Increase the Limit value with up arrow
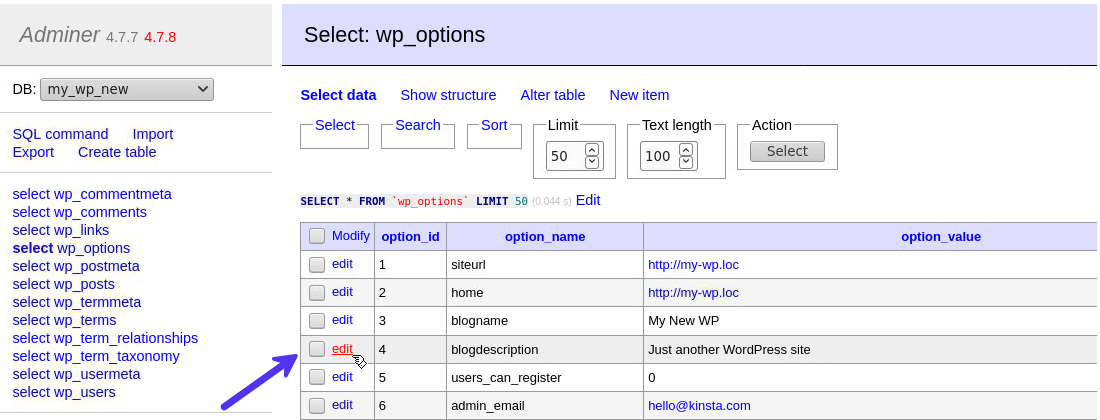 (591, 150)
